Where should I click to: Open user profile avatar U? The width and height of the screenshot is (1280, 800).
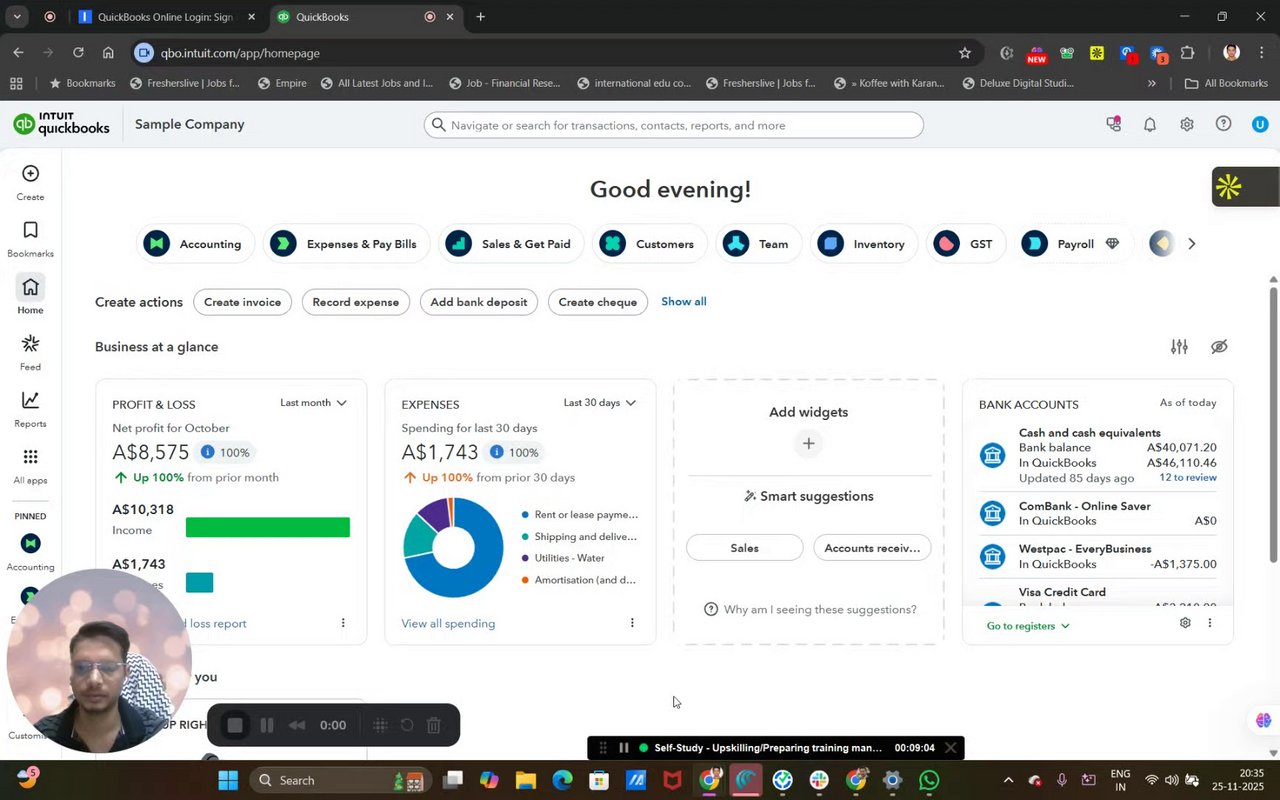point(1260,124)
